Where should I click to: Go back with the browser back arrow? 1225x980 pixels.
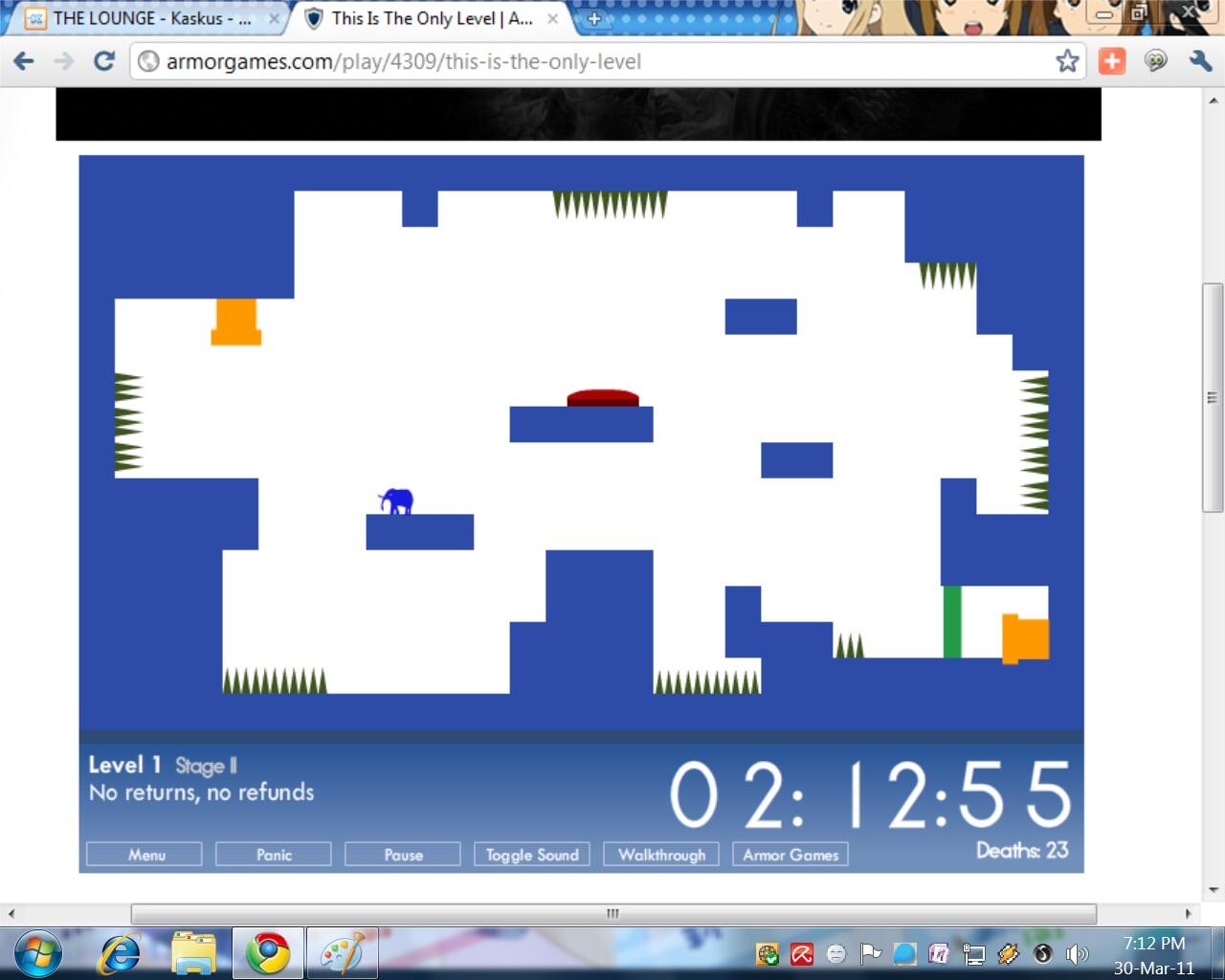(x=24, y=61)
